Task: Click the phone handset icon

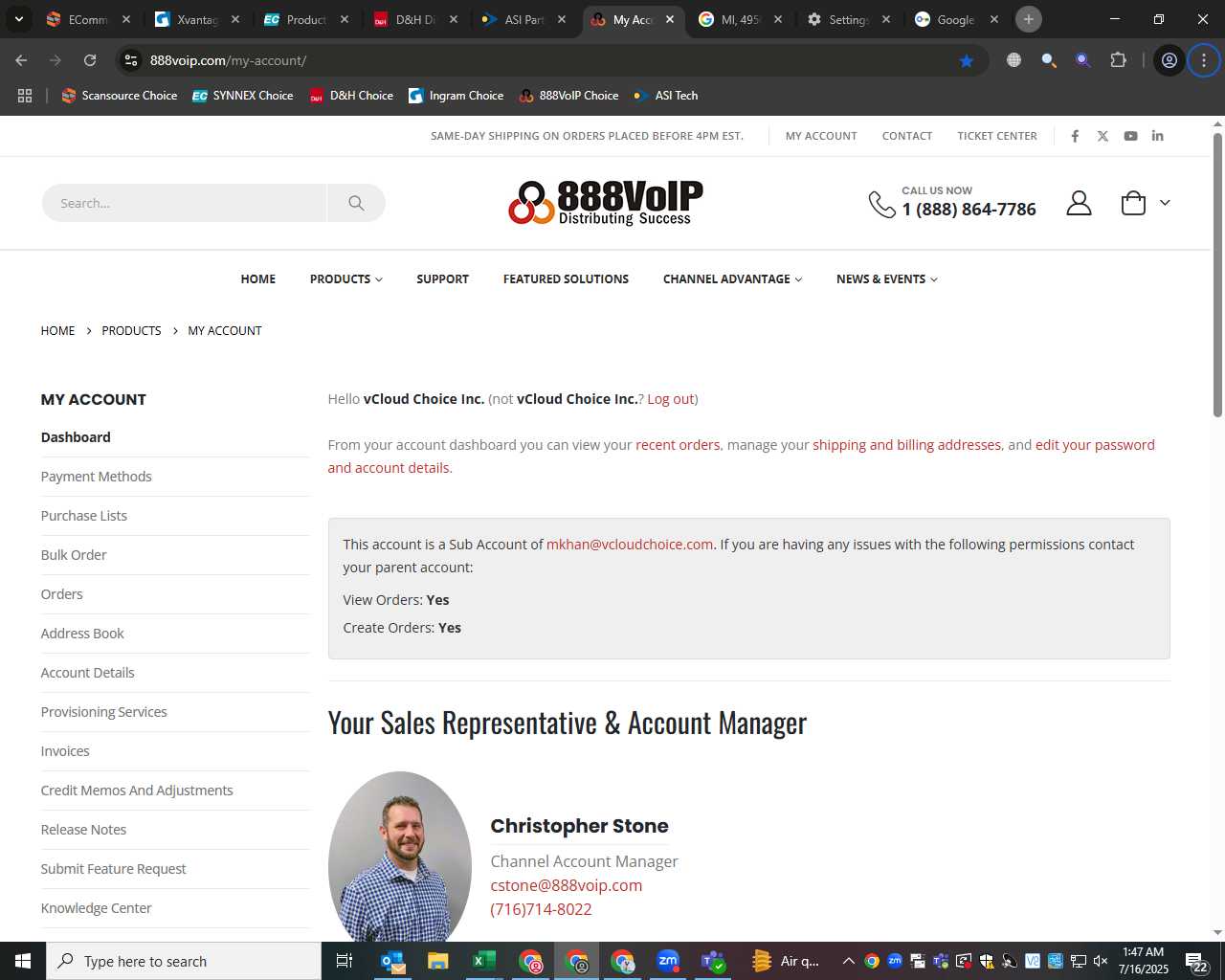Action: click(881, 204)
